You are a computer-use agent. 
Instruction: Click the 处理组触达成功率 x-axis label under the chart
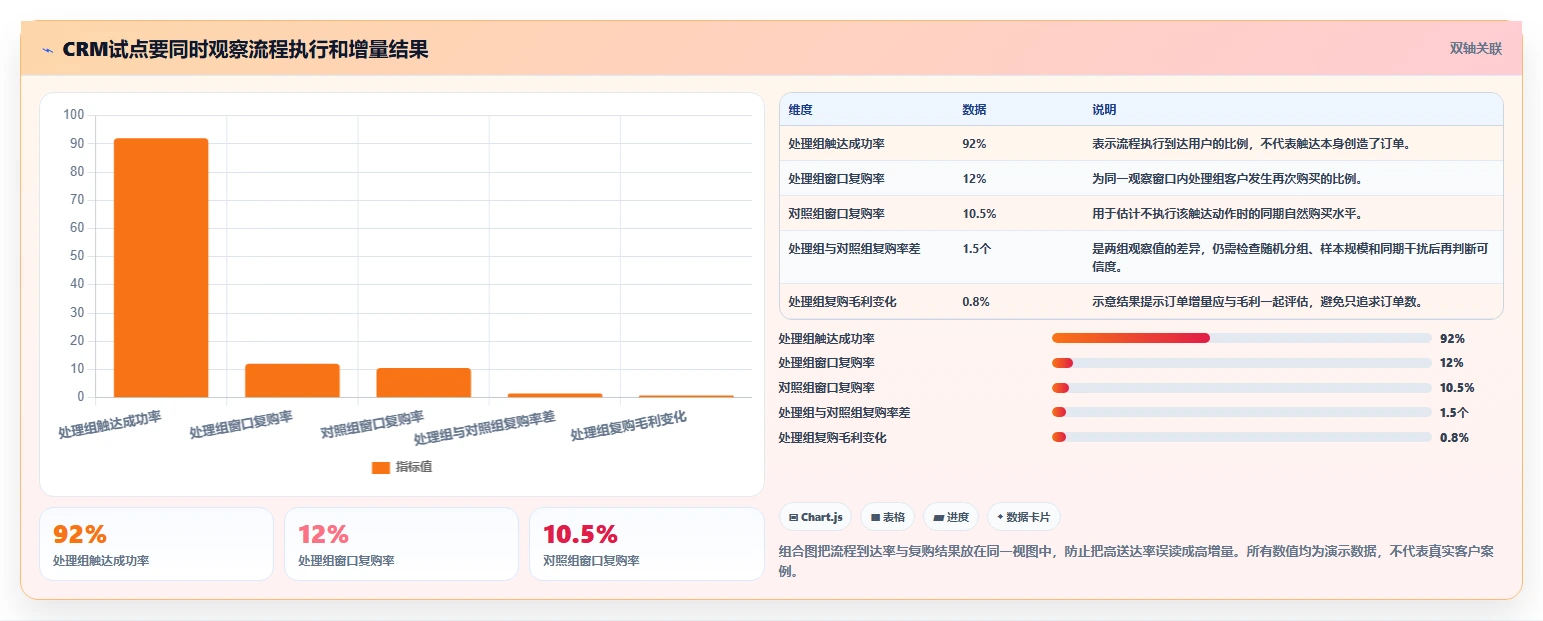(110, 424)
